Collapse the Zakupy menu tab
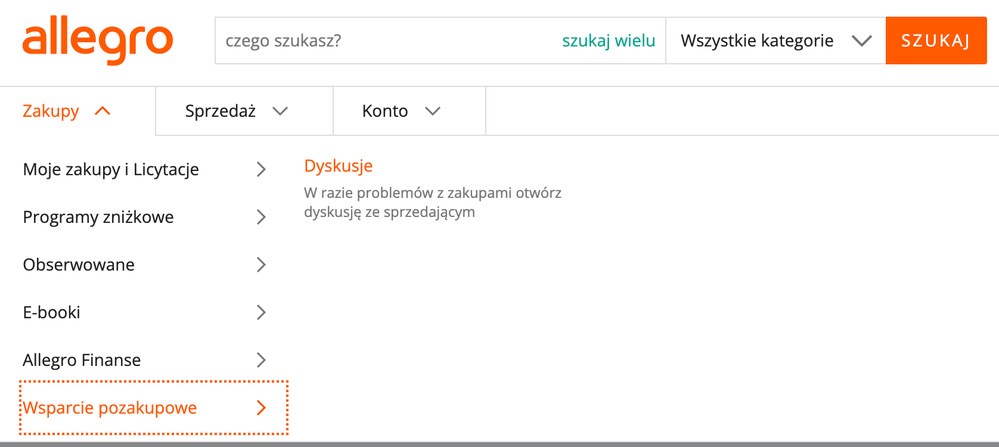999x447 pixels. (78, 111)
